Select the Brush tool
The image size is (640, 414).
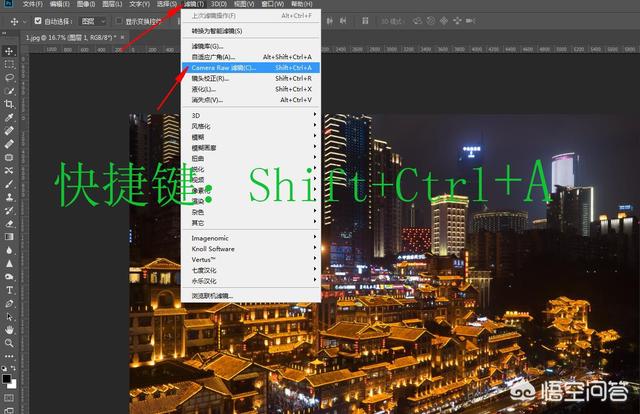point(9,184)
